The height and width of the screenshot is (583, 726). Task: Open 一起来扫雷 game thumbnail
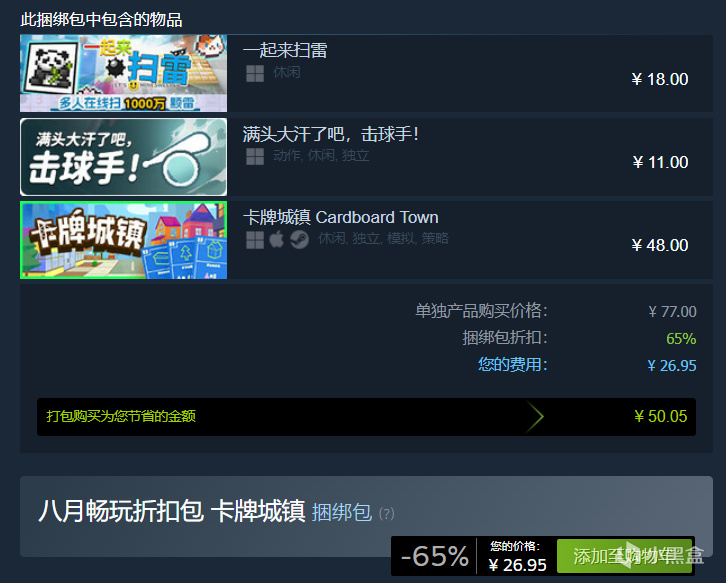[x=124, y=73]
